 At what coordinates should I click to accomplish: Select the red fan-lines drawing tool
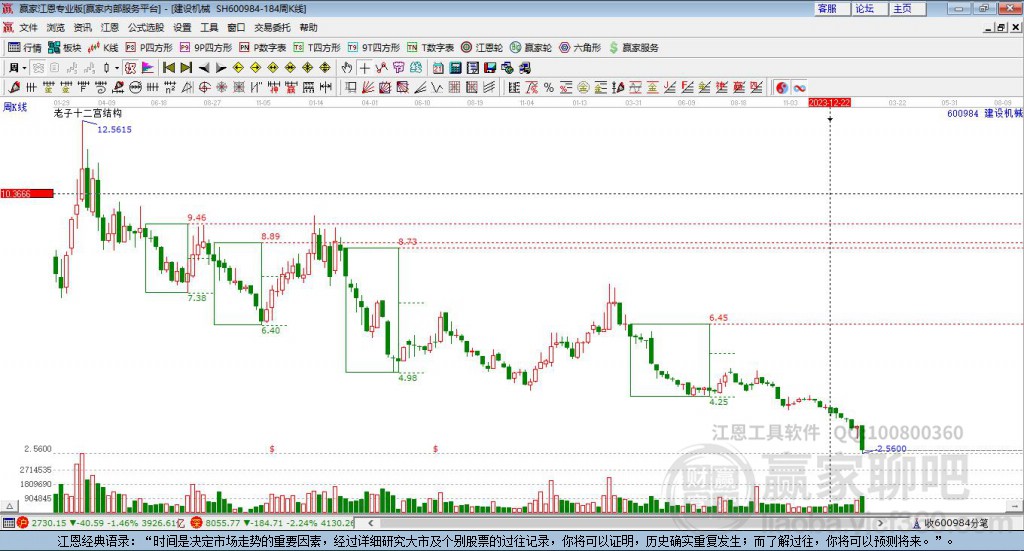[x=368, y=87]
